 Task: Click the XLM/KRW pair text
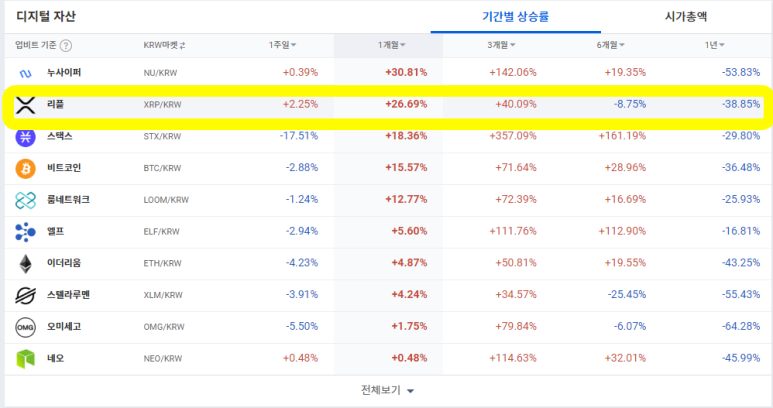163,295
